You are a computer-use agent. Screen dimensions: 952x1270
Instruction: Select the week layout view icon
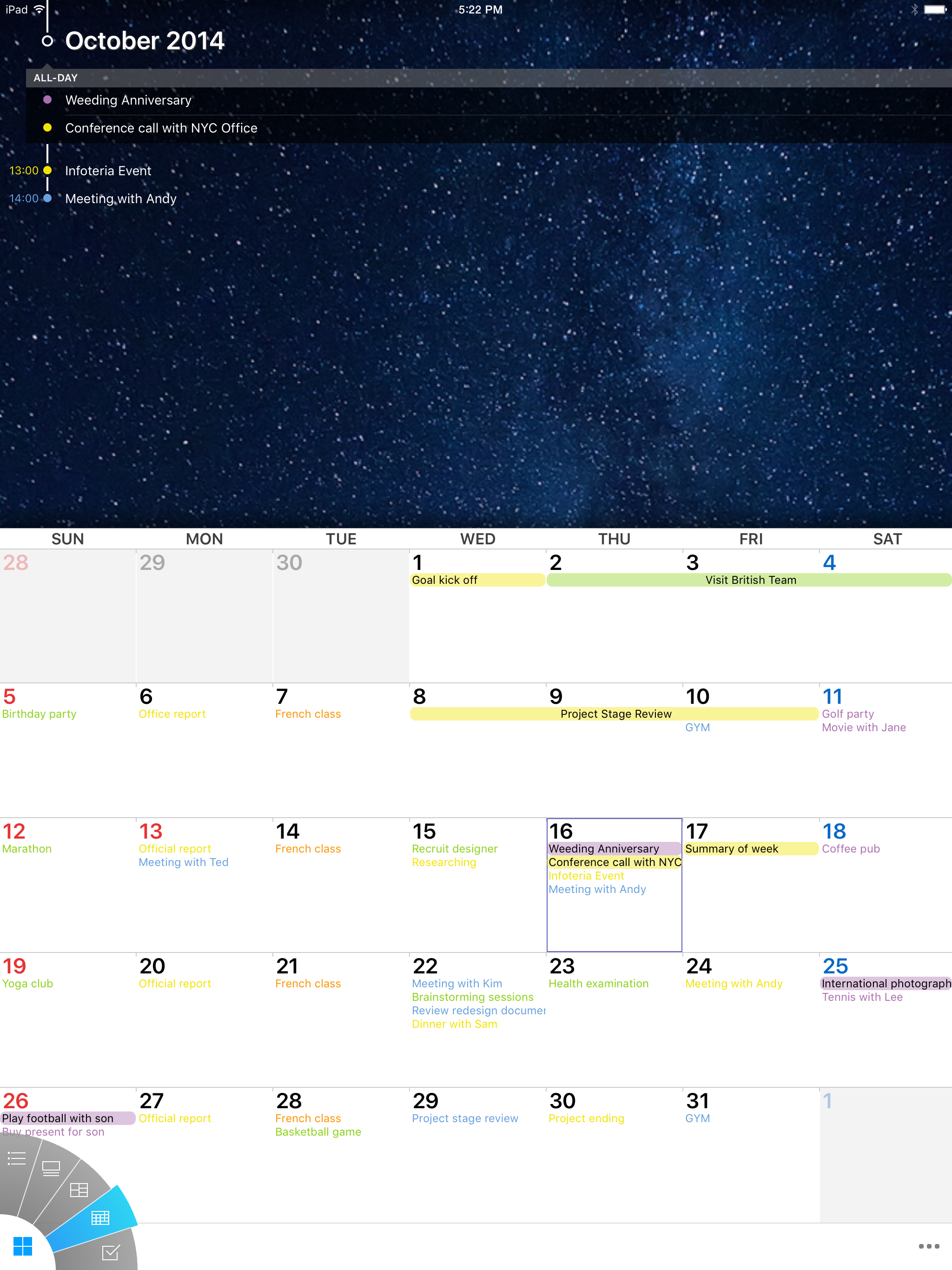click(79, 1190)
